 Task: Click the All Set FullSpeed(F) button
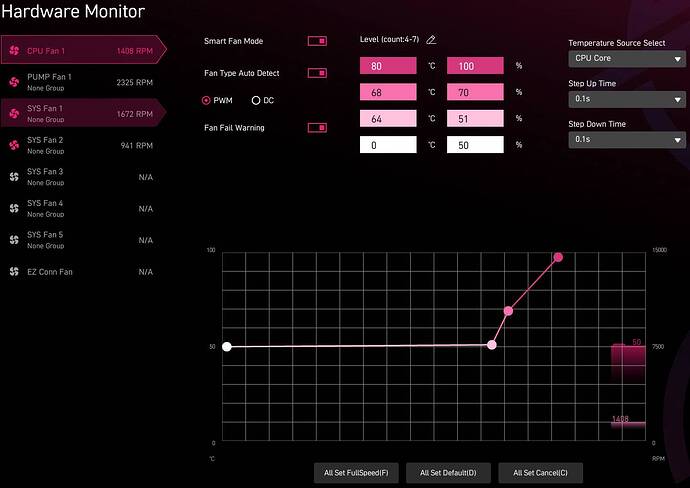356,473
